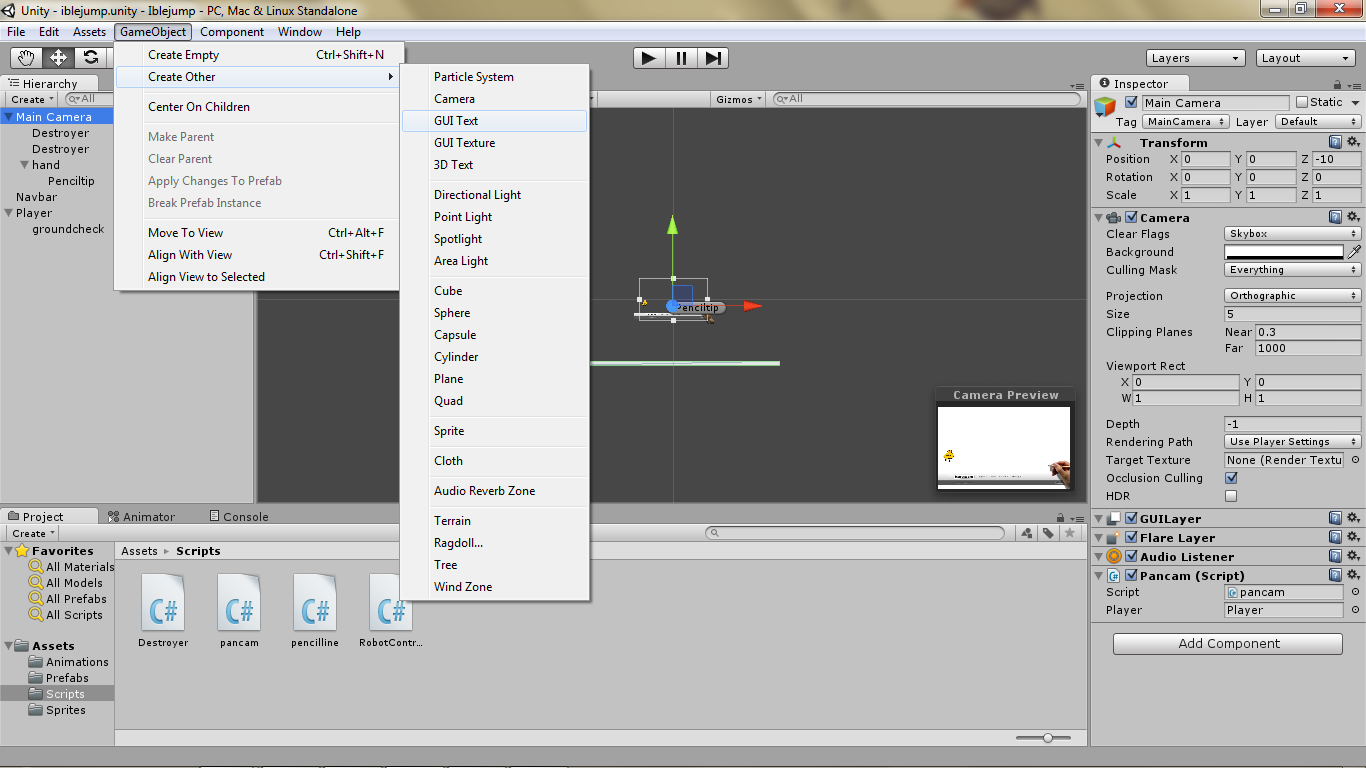The image size is (1366, 768).
Task: Open the Camera component settings gear
Action: [x=1354, y=217]
